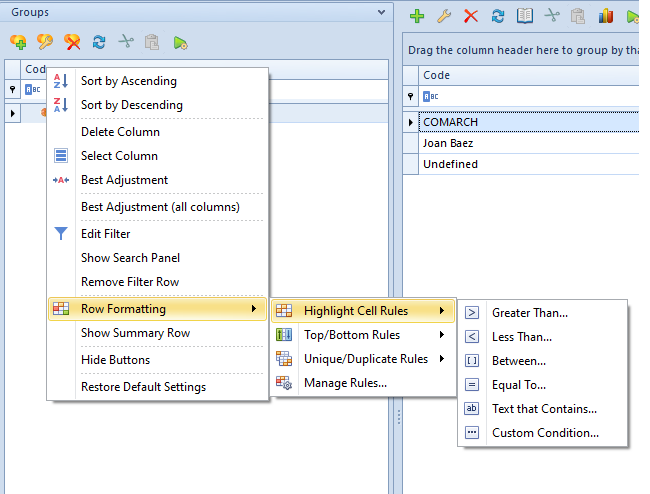The image size is (650, 494).
Task: Select Delete Column in context menu
Action: [158, 132]
